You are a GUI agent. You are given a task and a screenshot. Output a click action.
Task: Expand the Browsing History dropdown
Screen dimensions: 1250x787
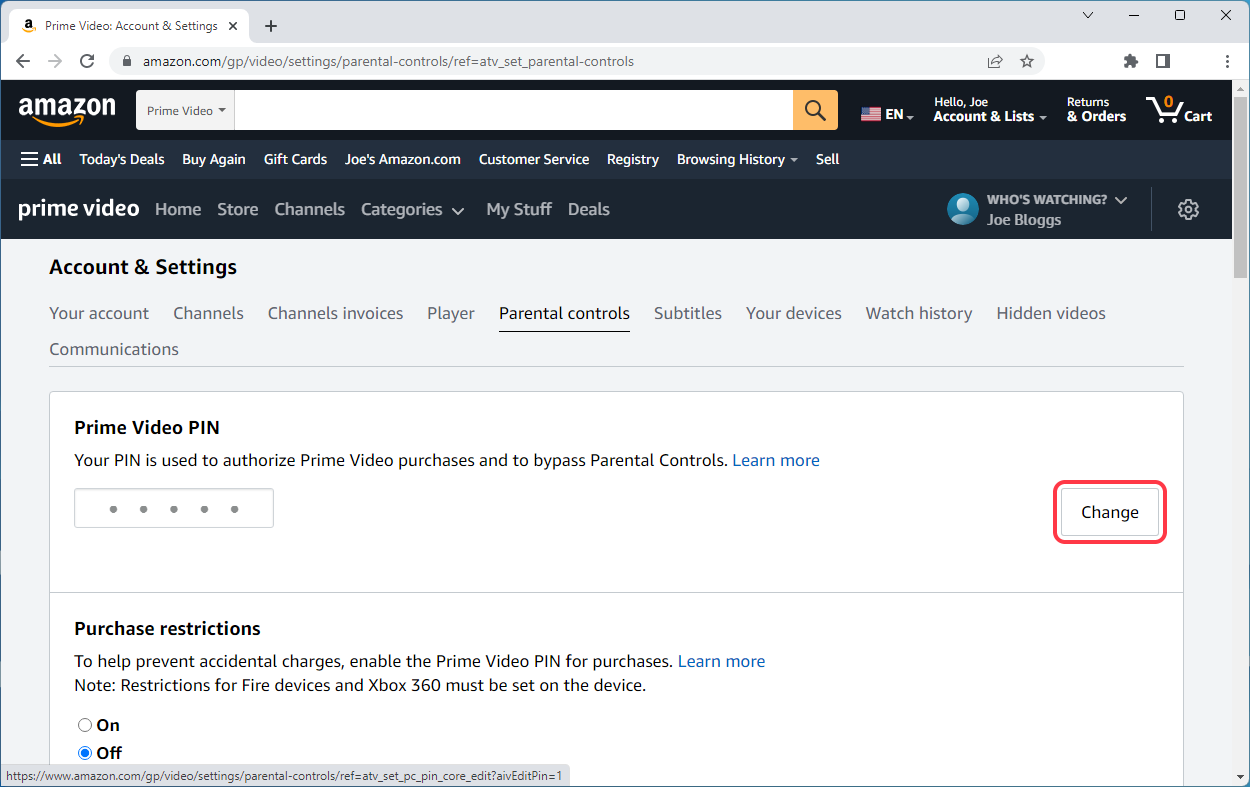tap(737, 159)
